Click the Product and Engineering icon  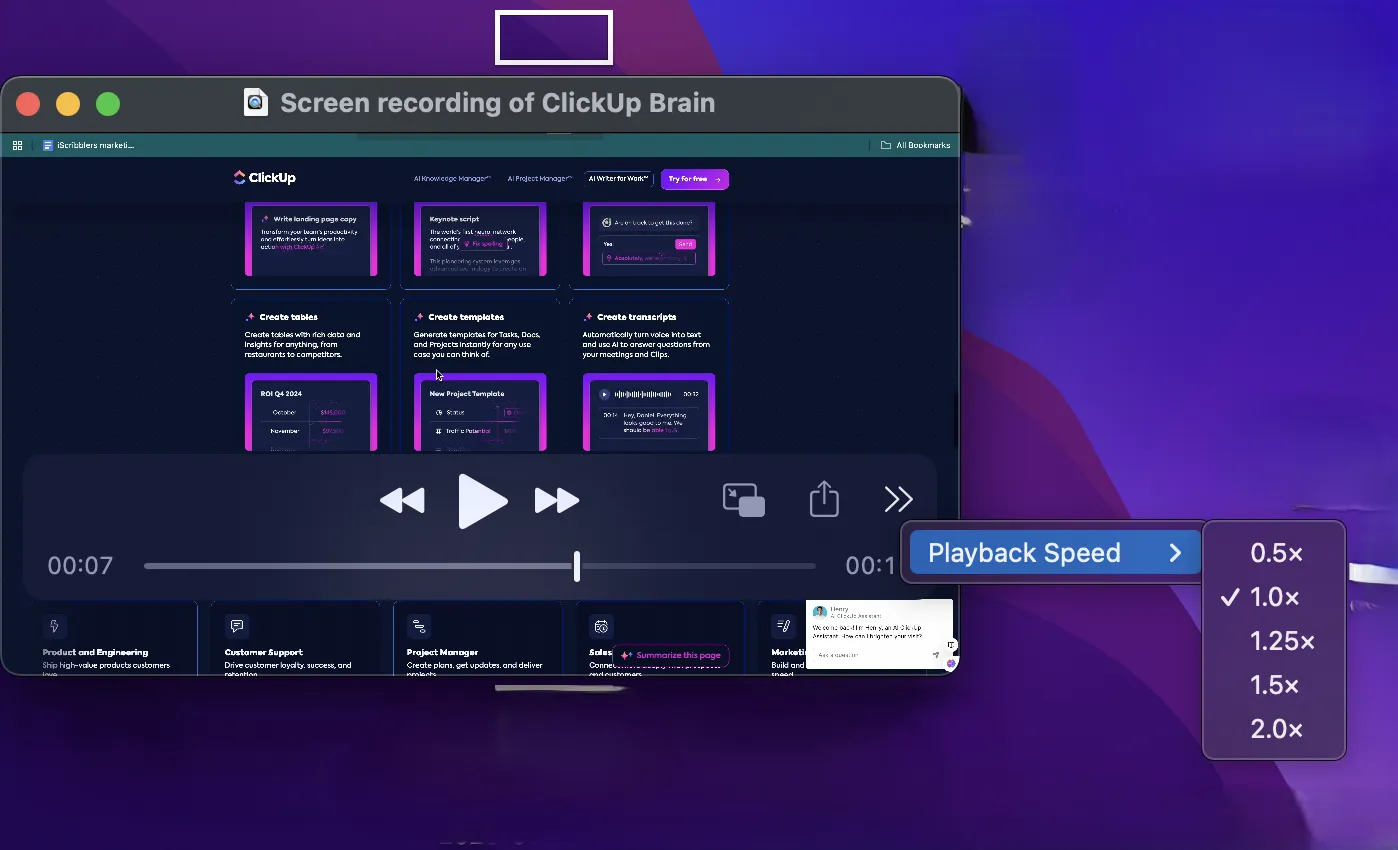tap(54, 627)
